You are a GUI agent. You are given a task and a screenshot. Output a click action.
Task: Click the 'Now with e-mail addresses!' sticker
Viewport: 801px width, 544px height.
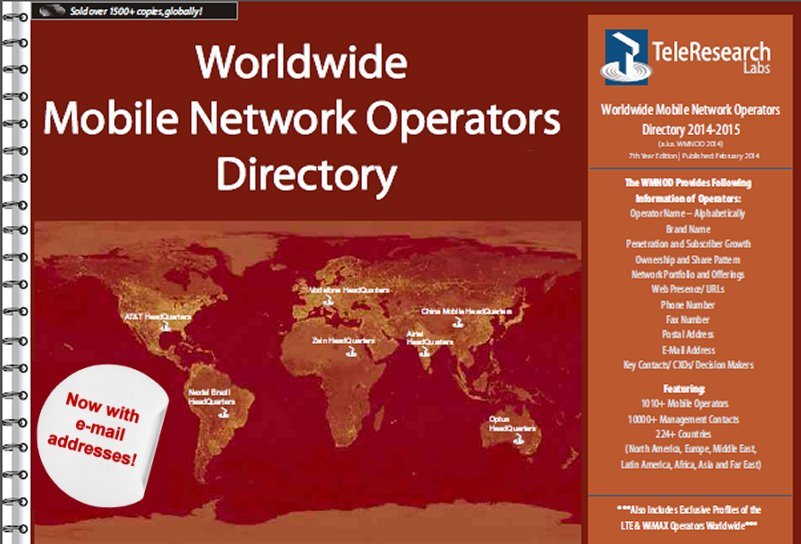point(101,435)
